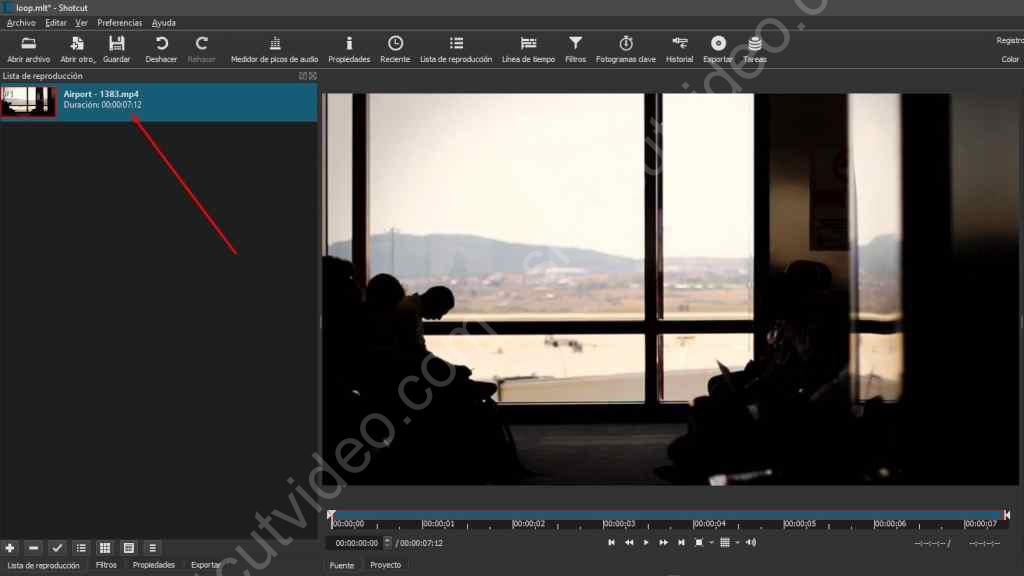The width and height of the screenshot is (1024, 576).
Task: Toggle tiles view in the playlist
Action: click(128, 548)
